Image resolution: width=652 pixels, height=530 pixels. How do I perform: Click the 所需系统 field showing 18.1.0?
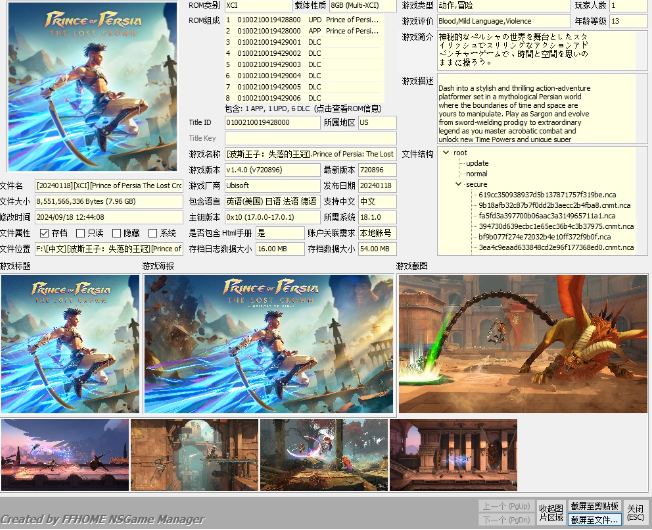pyautogui.click(x=377, y=217)
